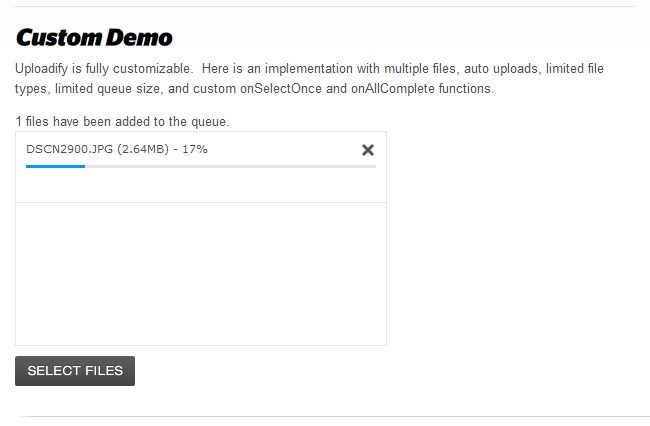Cancel the DSCN2900.JPG upload
650x426 pixels.
tap(367, 150)
